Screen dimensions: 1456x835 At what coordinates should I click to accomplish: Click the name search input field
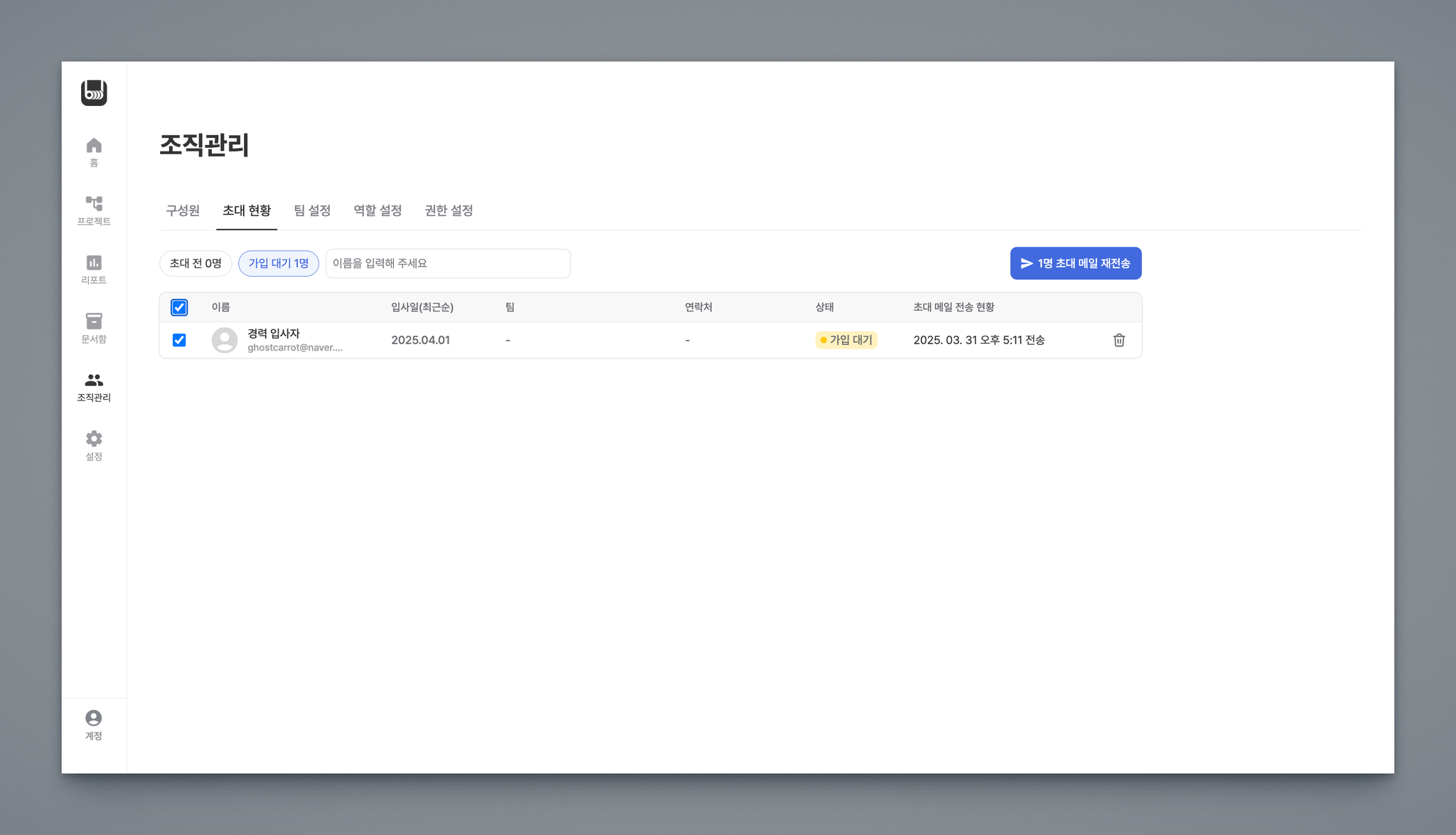tap(448, 263)
